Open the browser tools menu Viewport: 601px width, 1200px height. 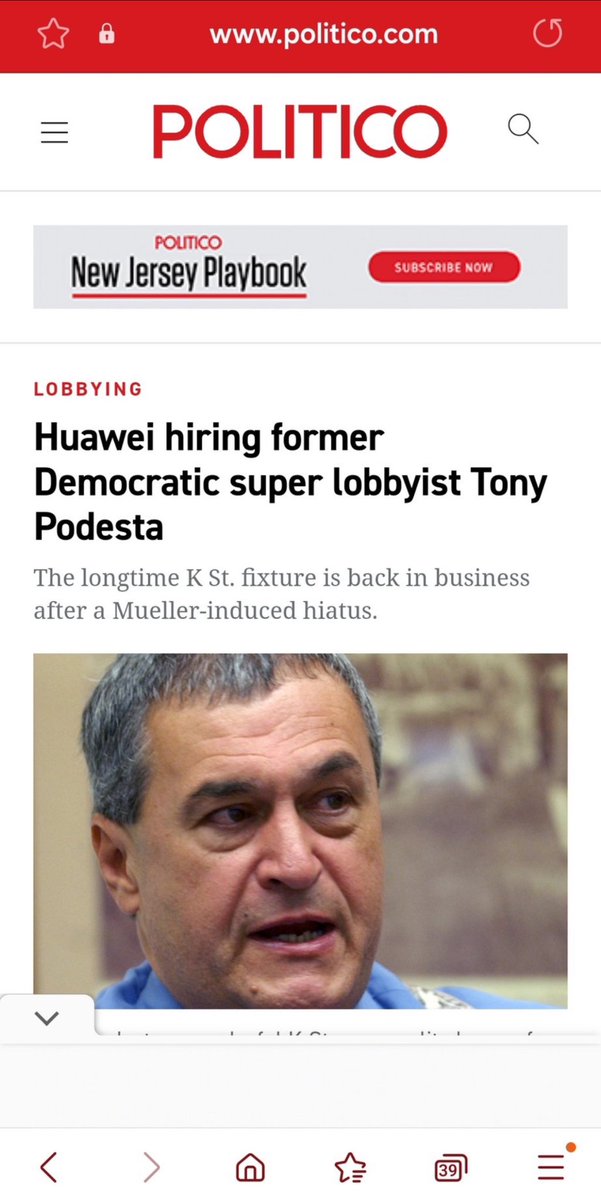pyautogui.click(x=551, y=1166)
